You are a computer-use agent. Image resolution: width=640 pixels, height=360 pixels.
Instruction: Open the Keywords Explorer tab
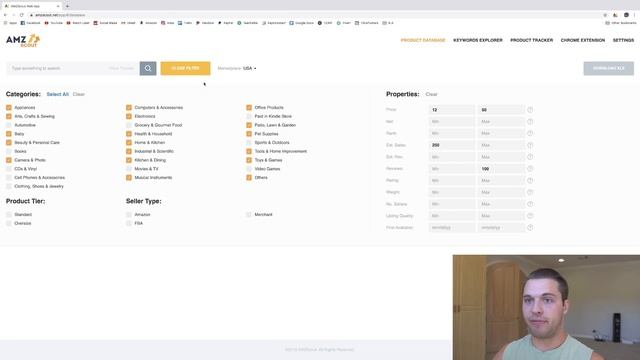478,40
